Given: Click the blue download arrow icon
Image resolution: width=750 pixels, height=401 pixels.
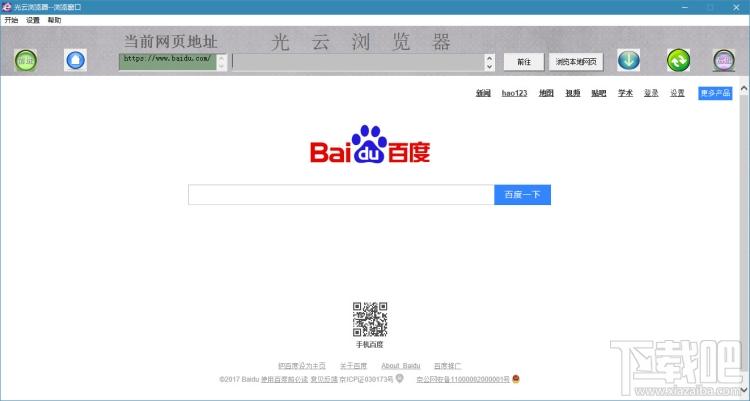Looking at the screenshot, I should pos(629,60).
